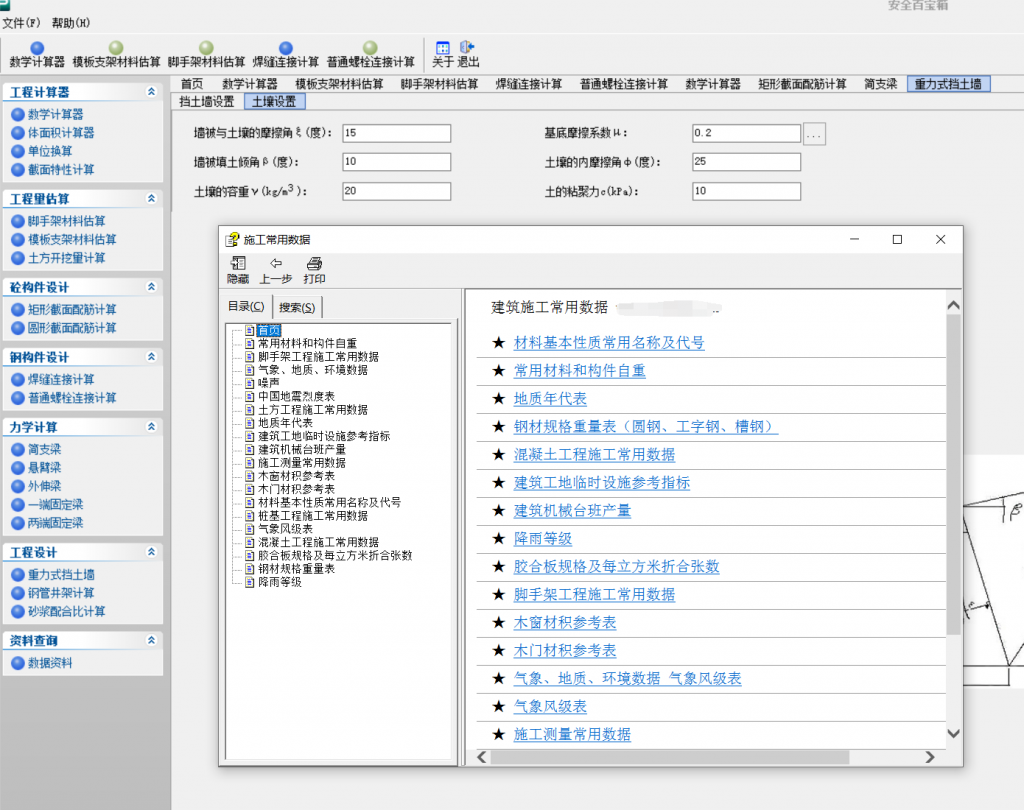Collapse the 钢构件设计 sidebar section
Viewport: 1024px width, 810px height.
pos(152,357)
